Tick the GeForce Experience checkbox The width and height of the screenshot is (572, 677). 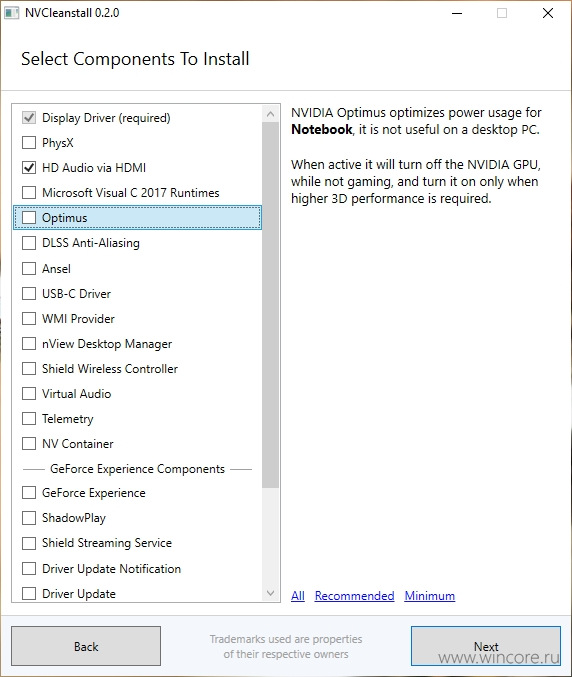tap(29, 493)
